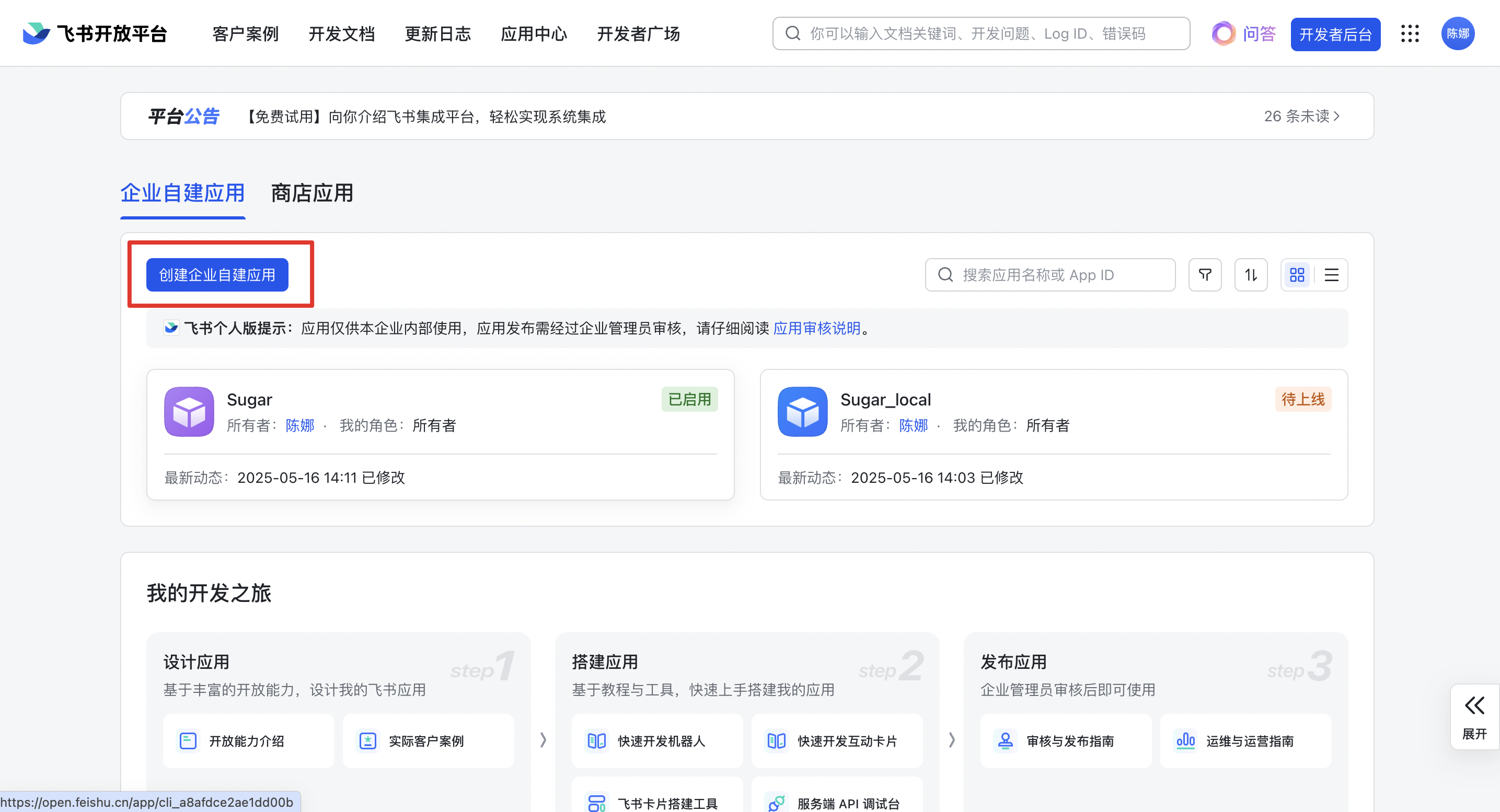Click the 快速开发互动卡片 book icon
Image resolution: width=1500 pixels, height=812 pixels.
776,740
